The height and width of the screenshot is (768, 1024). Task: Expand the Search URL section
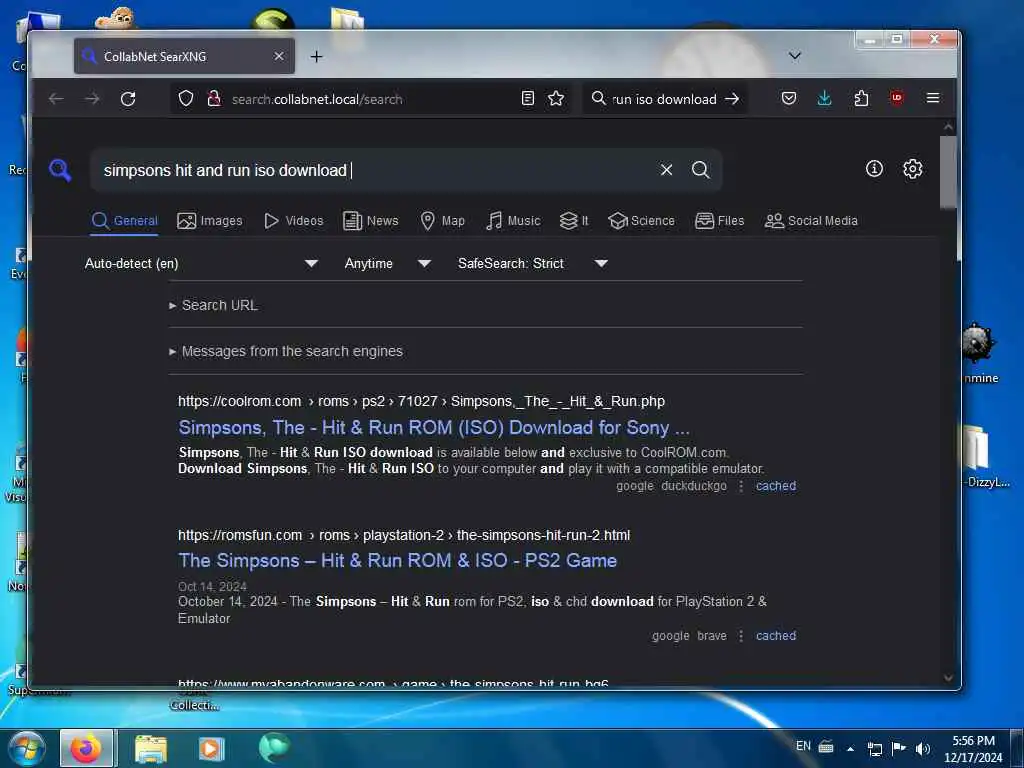click(214, 305)
